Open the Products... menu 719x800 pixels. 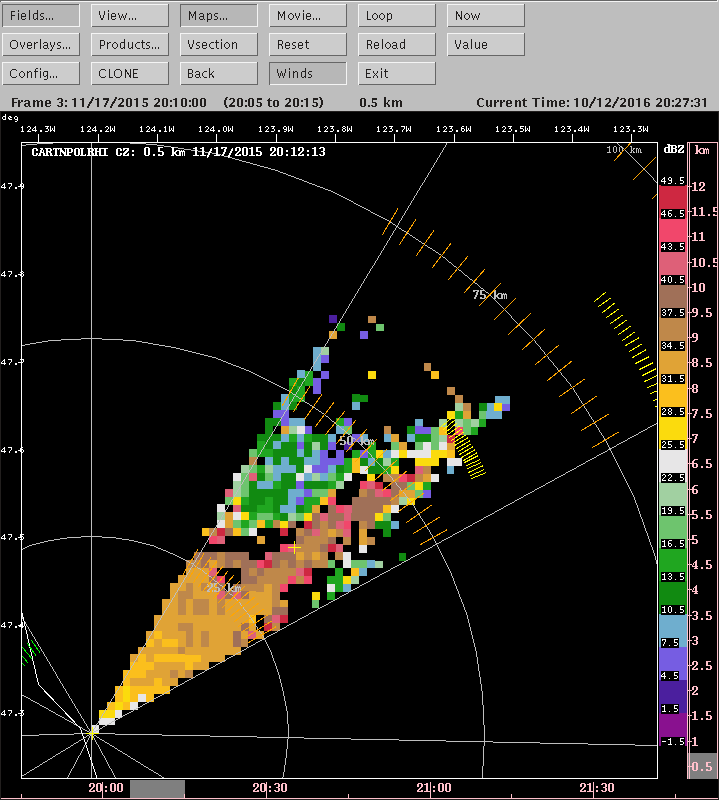pyautogui.click(x=130, y=45)
